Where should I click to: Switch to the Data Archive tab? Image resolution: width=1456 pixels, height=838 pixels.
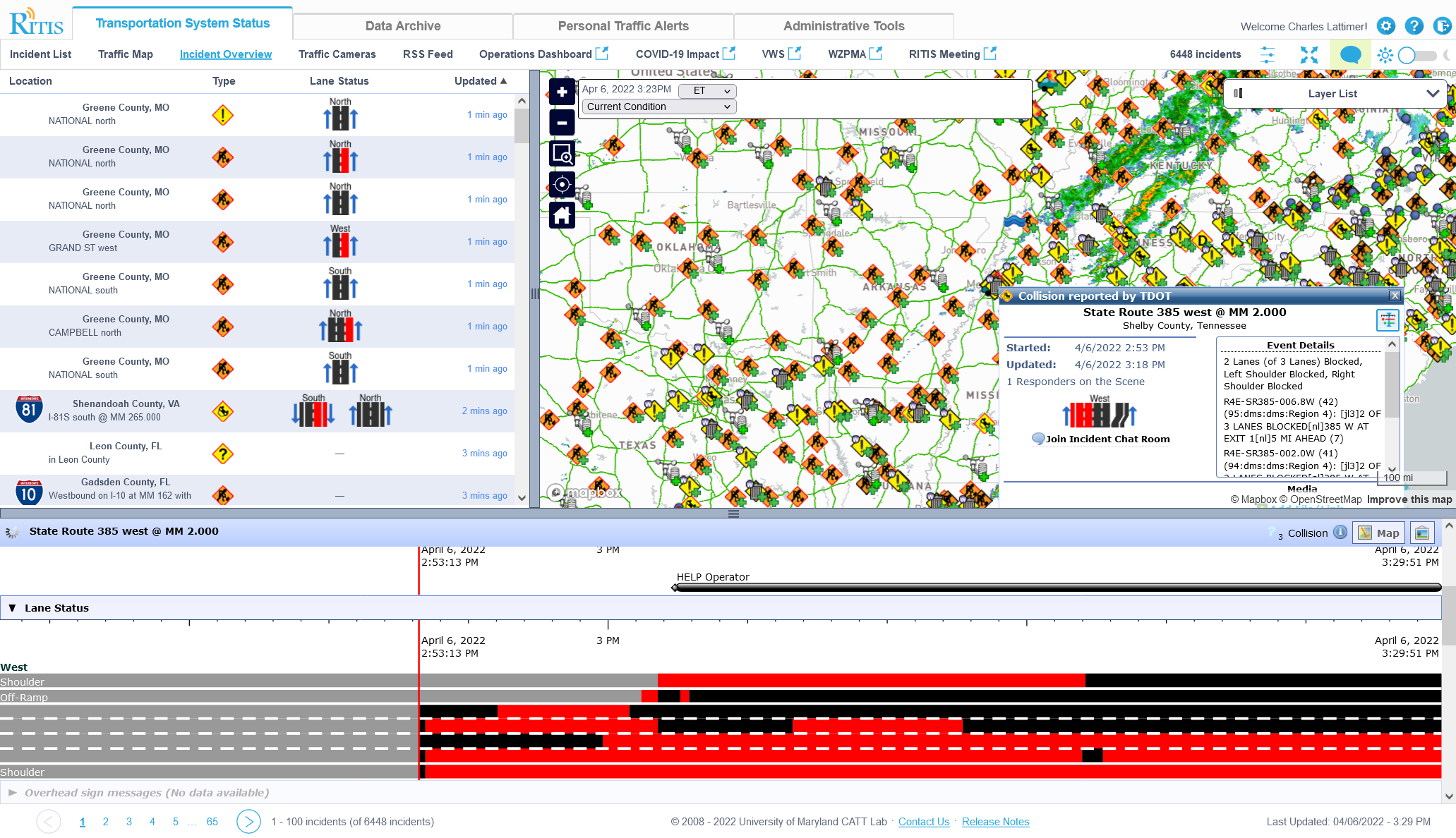pyautogui.click(x=403, y=25)
